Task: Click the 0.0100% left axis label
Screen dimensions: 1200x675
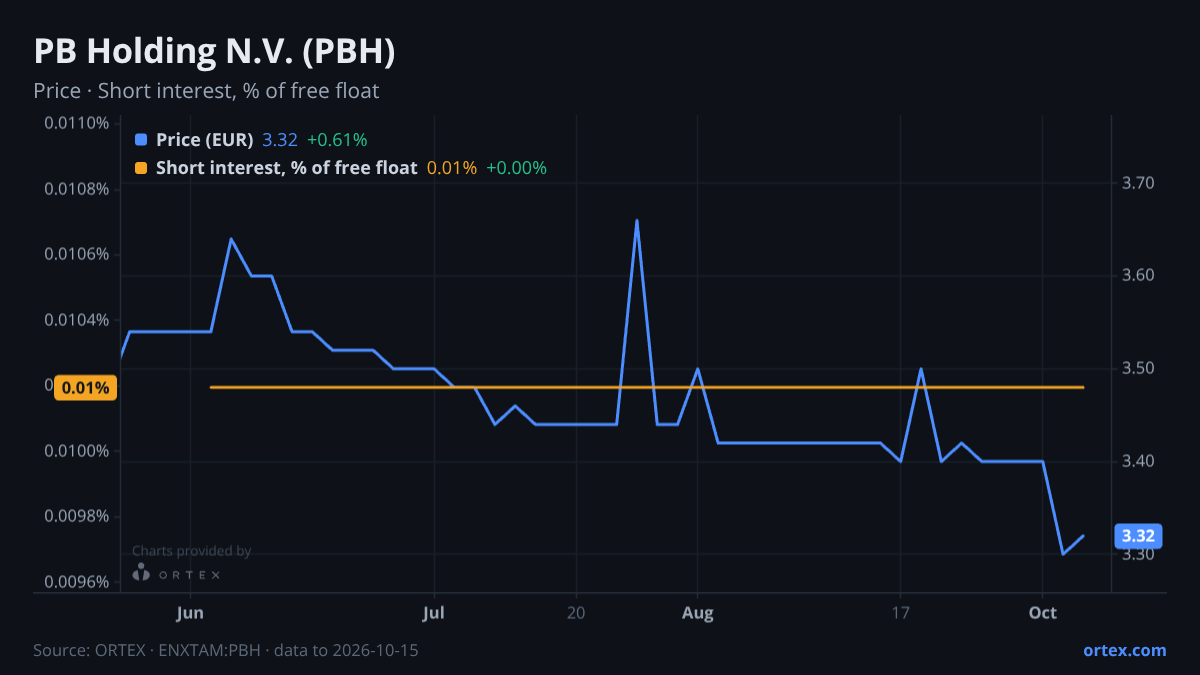Action: pyautogui.click(x=77, y=451)
